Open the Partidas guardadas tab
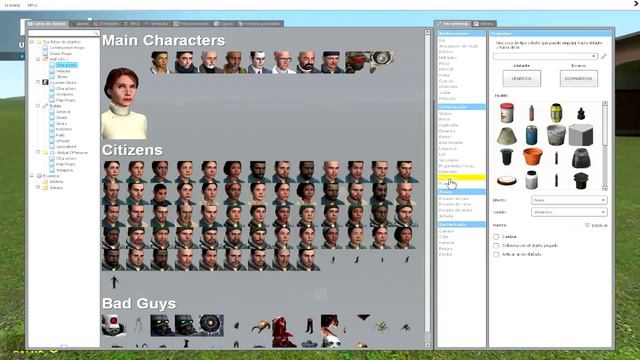The image size is (640, 360). coord(260,24)
